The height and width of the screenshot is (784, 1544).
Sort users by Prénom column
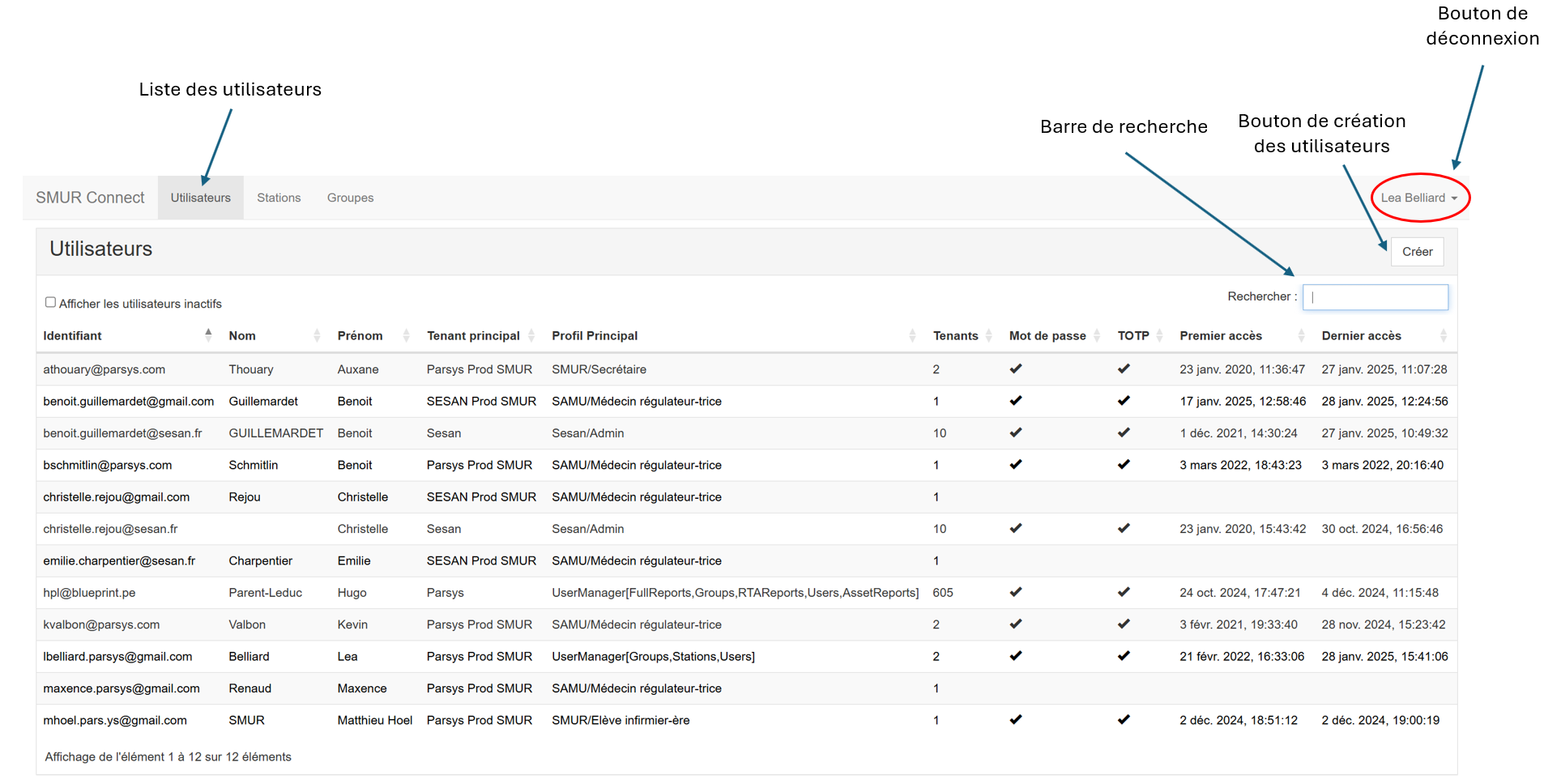click(373, 336)
